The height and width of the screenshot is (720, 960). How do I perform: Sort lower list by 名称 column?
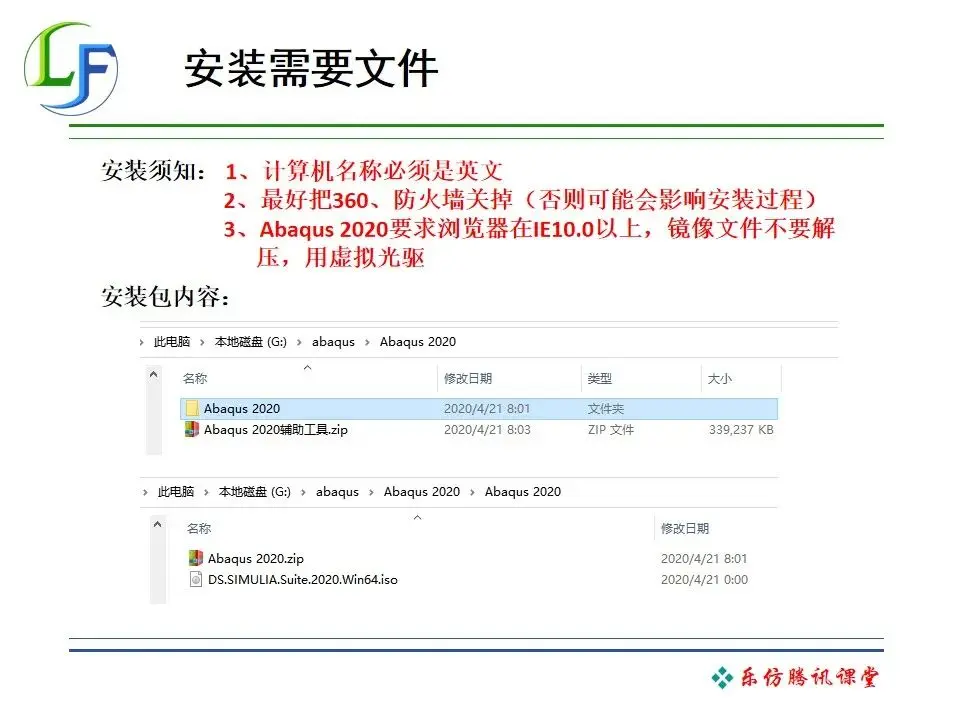(x=199, y=528)
